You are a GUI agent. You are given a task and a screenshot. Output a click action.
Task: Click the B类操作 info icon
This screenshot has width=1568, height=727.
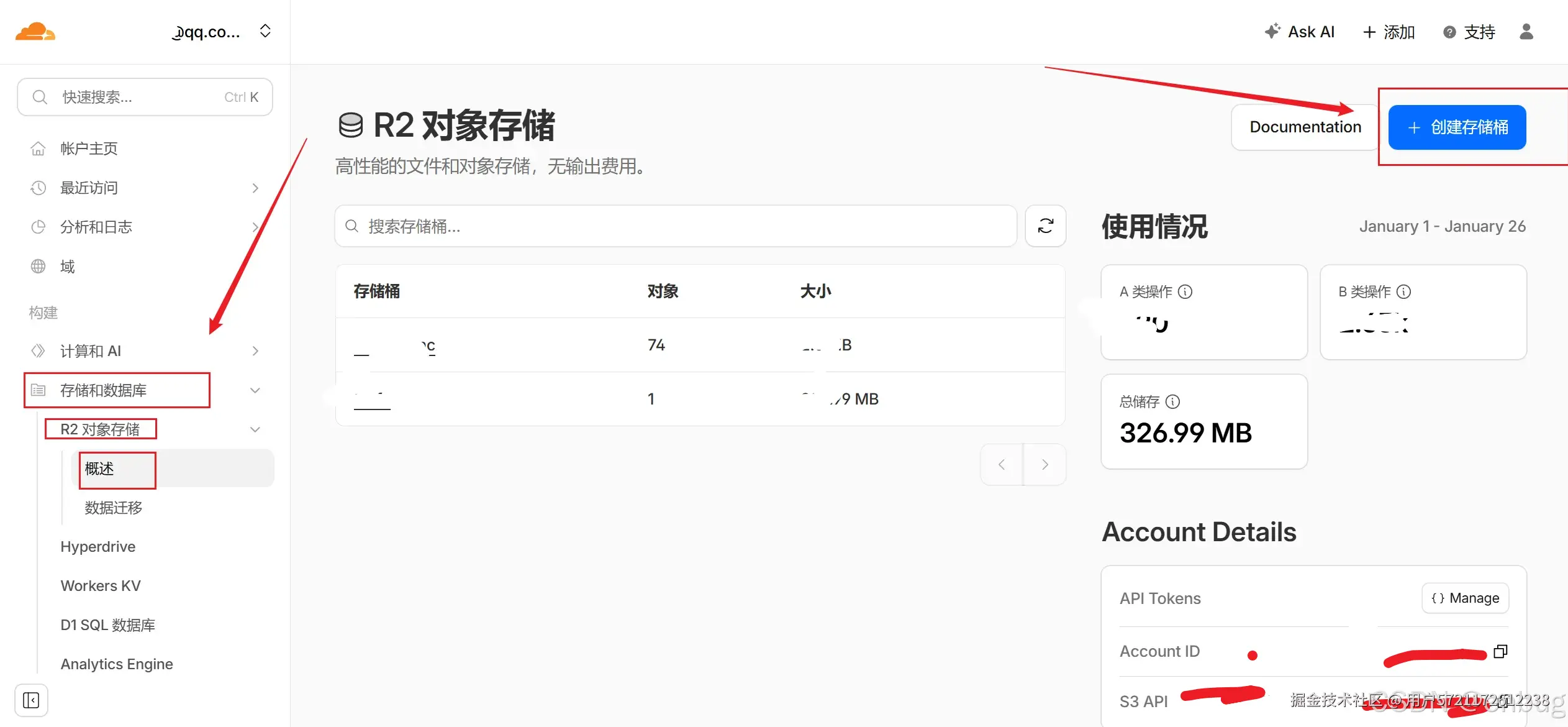click(x=1403, y=291)
